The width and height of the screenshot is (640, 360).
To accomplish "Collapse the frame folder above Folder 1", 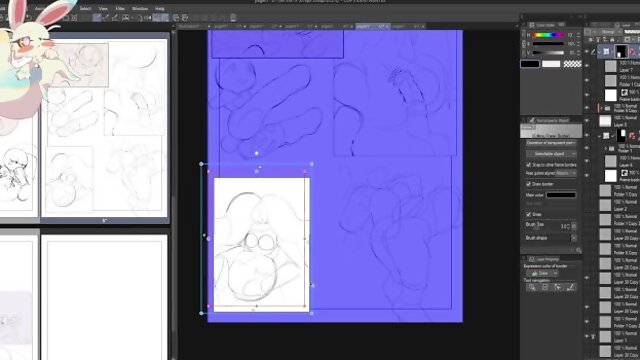I will pyautogui.click(x=599, y=136).
